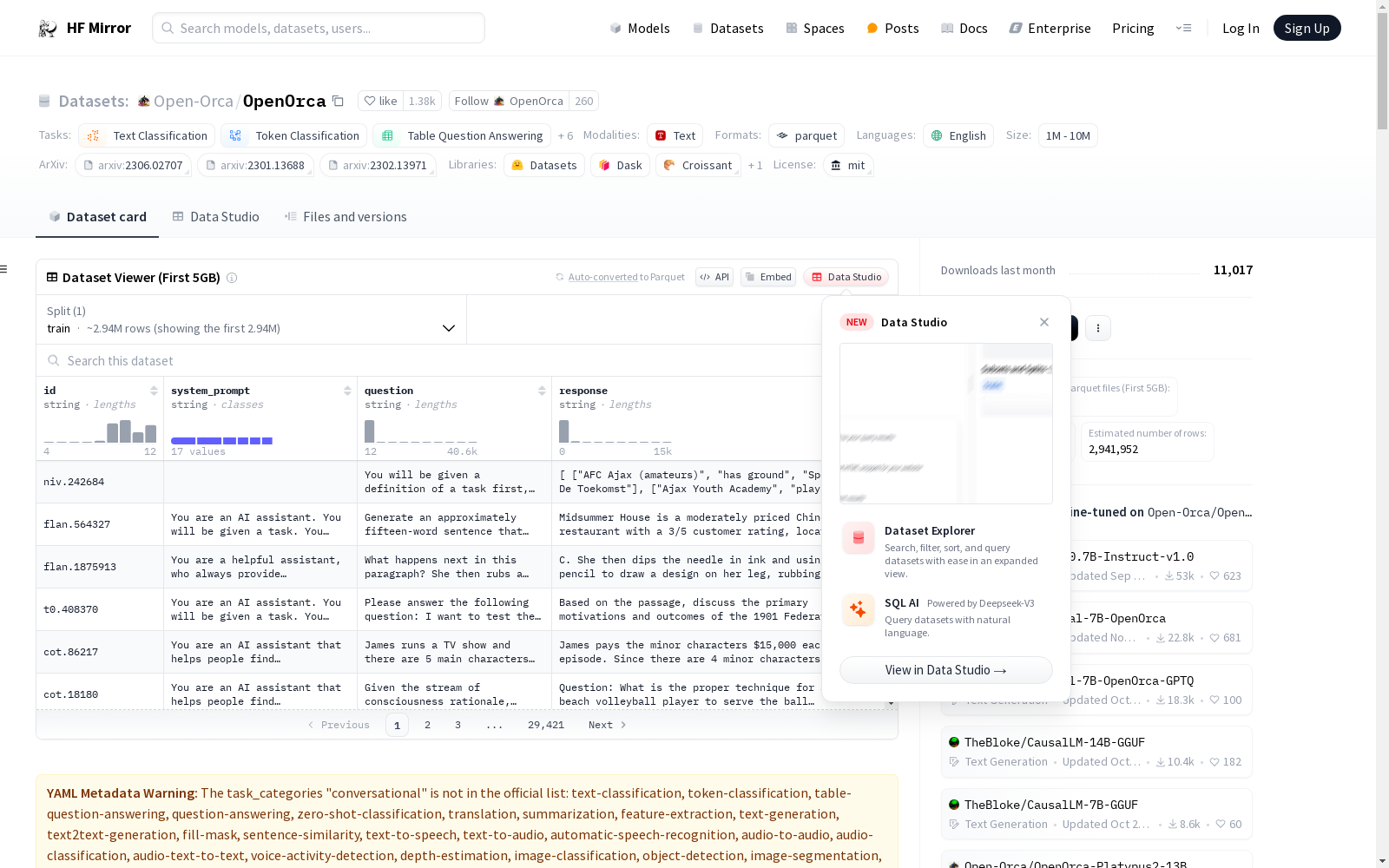Image resolution: width=1389 pixels, height=868 pixels.
Task: Open arxiv:2306.02707 paper tag
Action: [x=133, y=165]
